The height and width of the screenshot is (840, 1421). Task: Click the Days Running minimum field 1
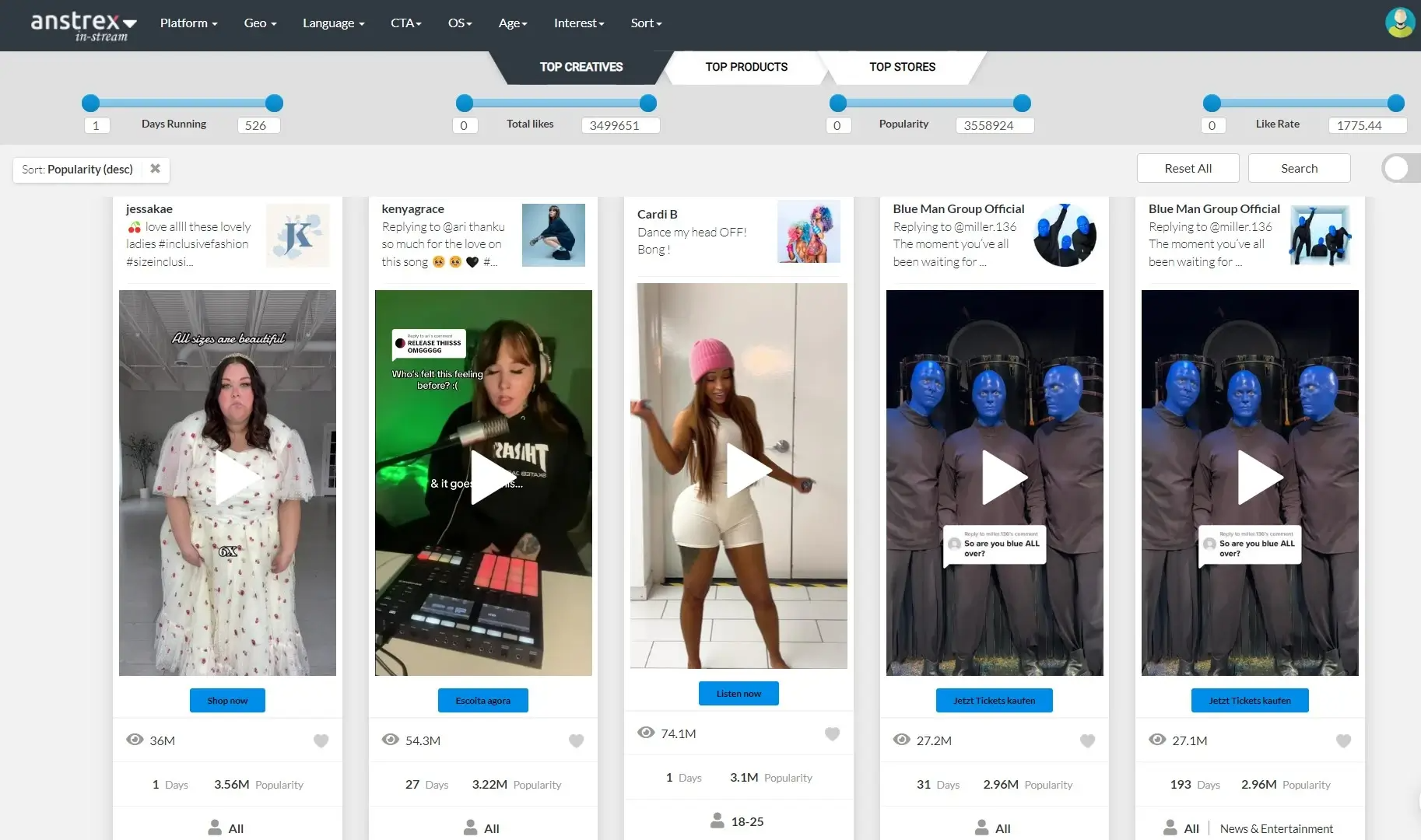tap(96, 125)
